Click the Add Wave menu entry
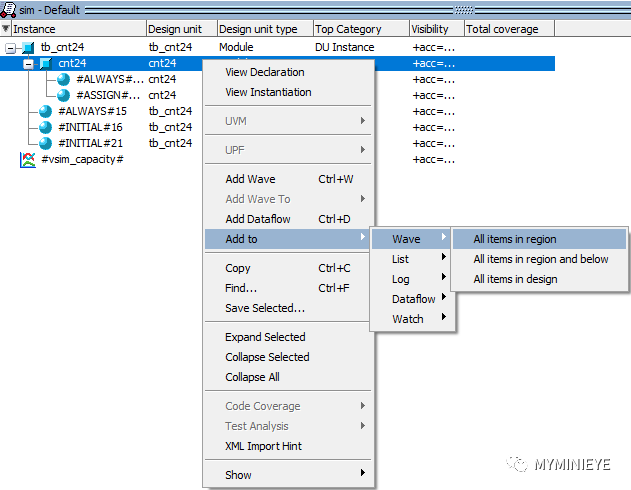This screenshot has width=631, height=490. [251, 179]
